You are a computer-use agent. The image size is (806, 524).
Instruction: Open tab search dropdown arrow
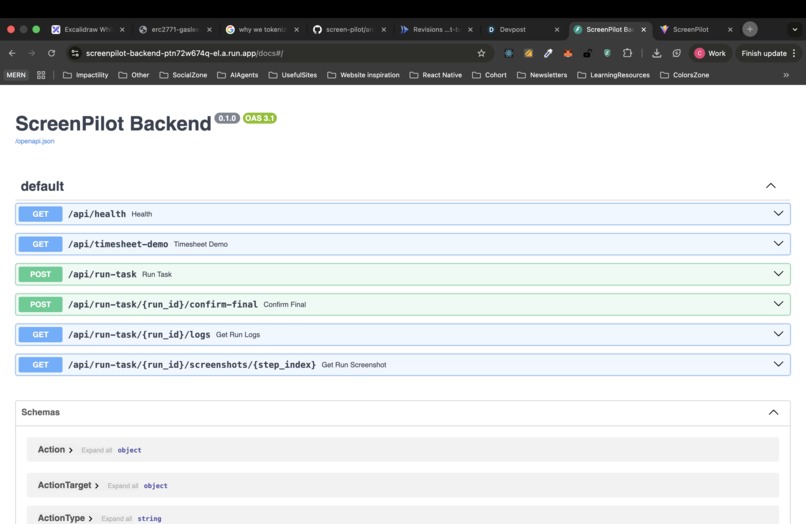[794, 29]
